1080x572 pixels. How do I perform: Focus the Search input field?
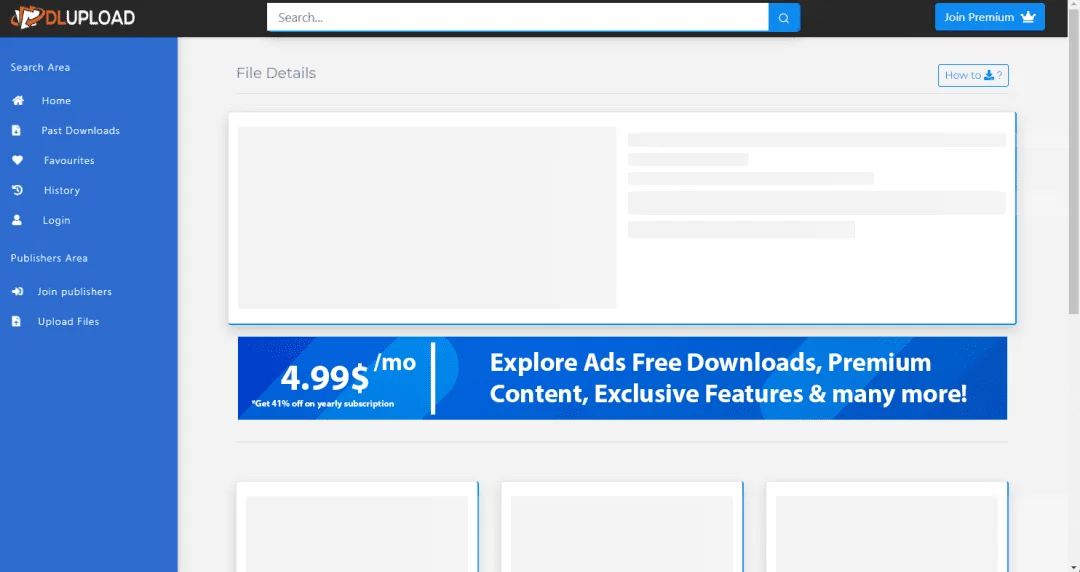pyautogui.click(x=518, y=18)
